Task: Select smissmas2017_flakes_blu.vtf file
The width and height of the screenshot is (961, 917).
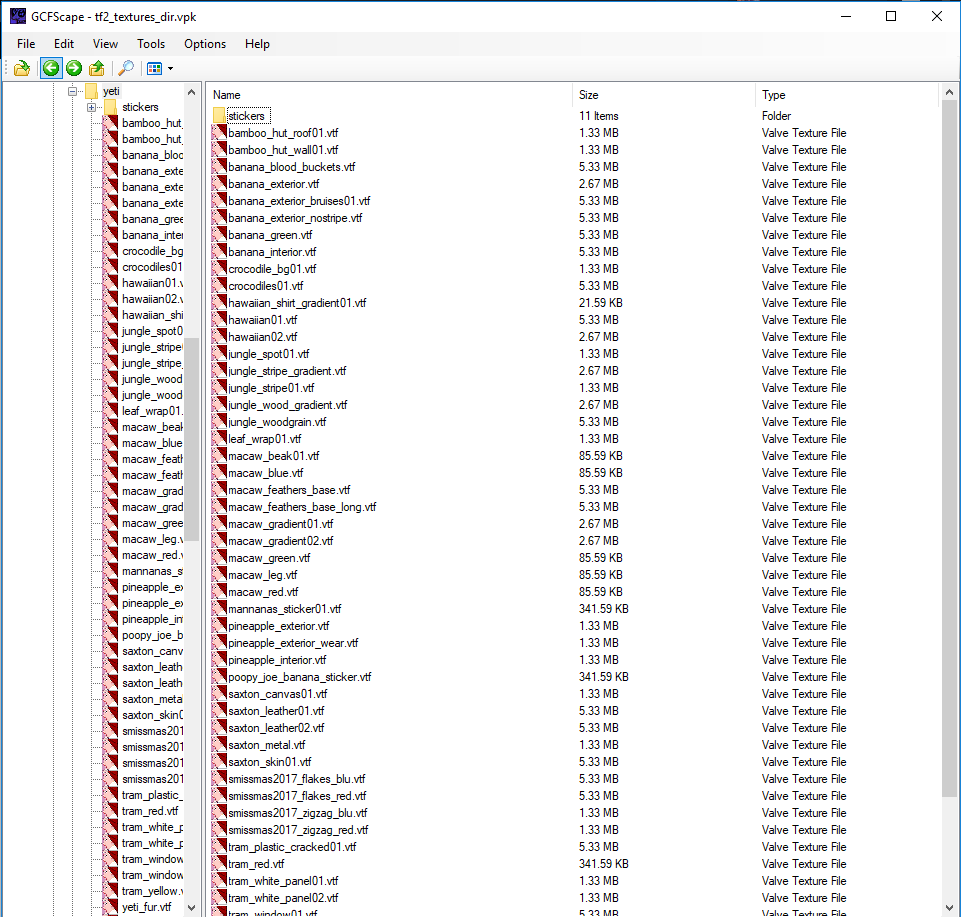Action: (x=297, y=779)
